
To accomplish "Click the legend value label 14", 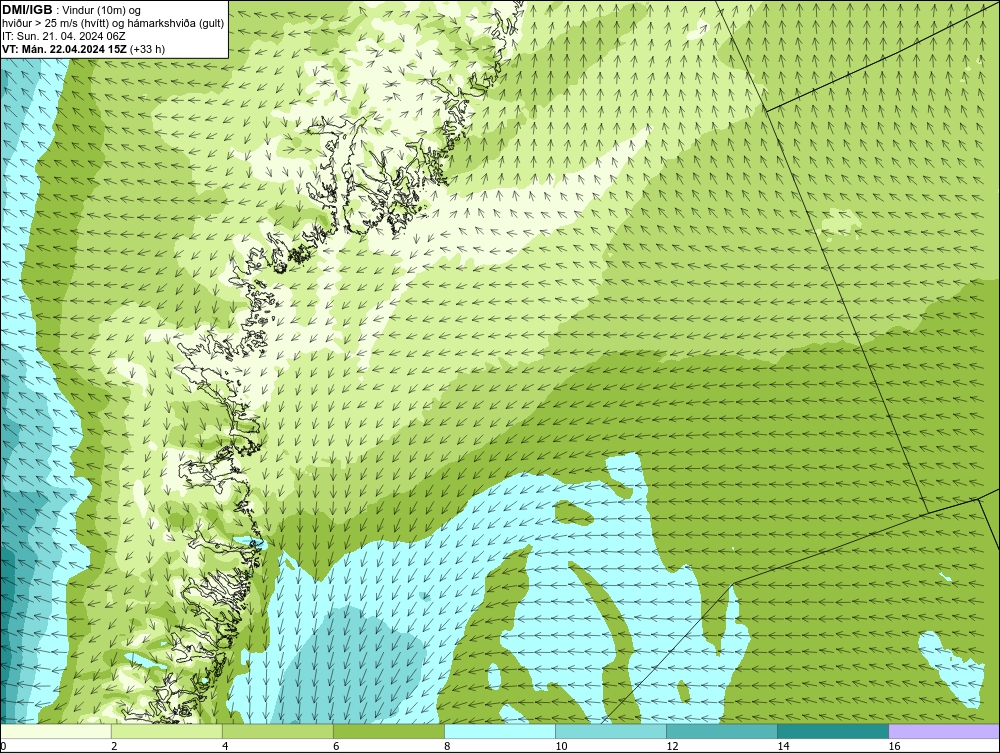I will [783, 746].
